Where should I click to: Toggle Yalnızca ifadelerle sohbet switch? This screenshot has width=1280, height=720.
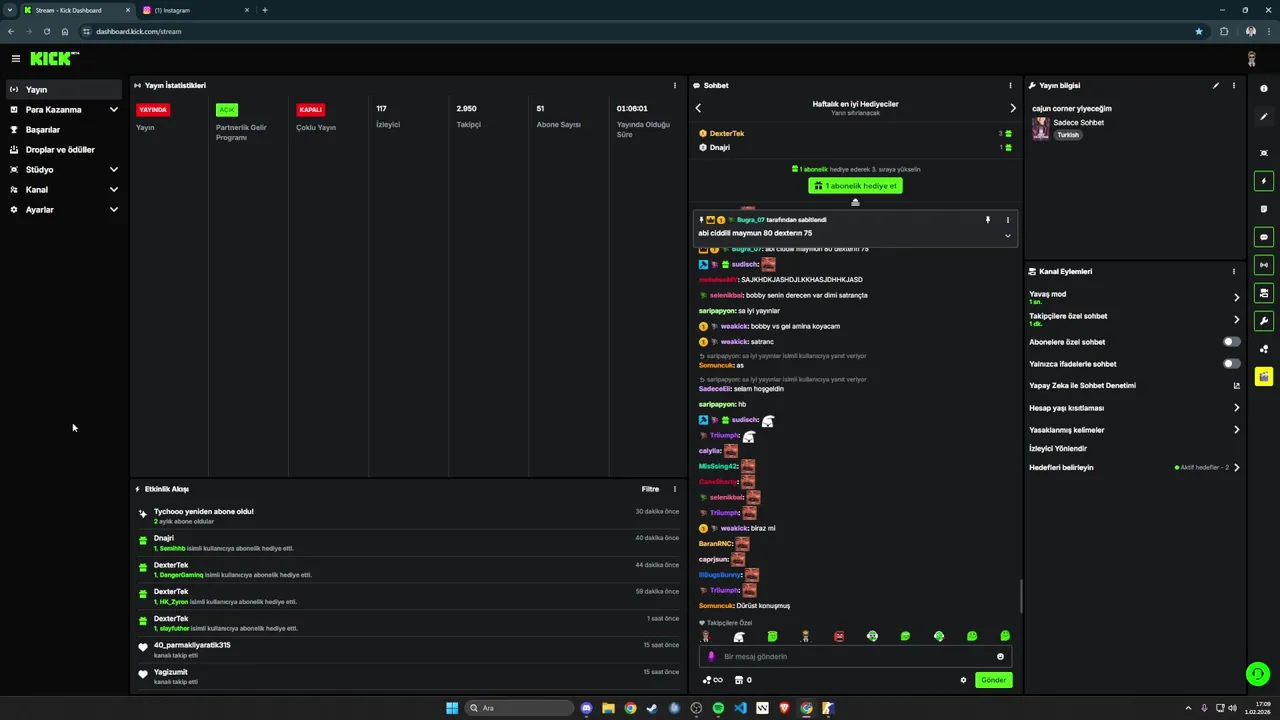click(1232, 364)
